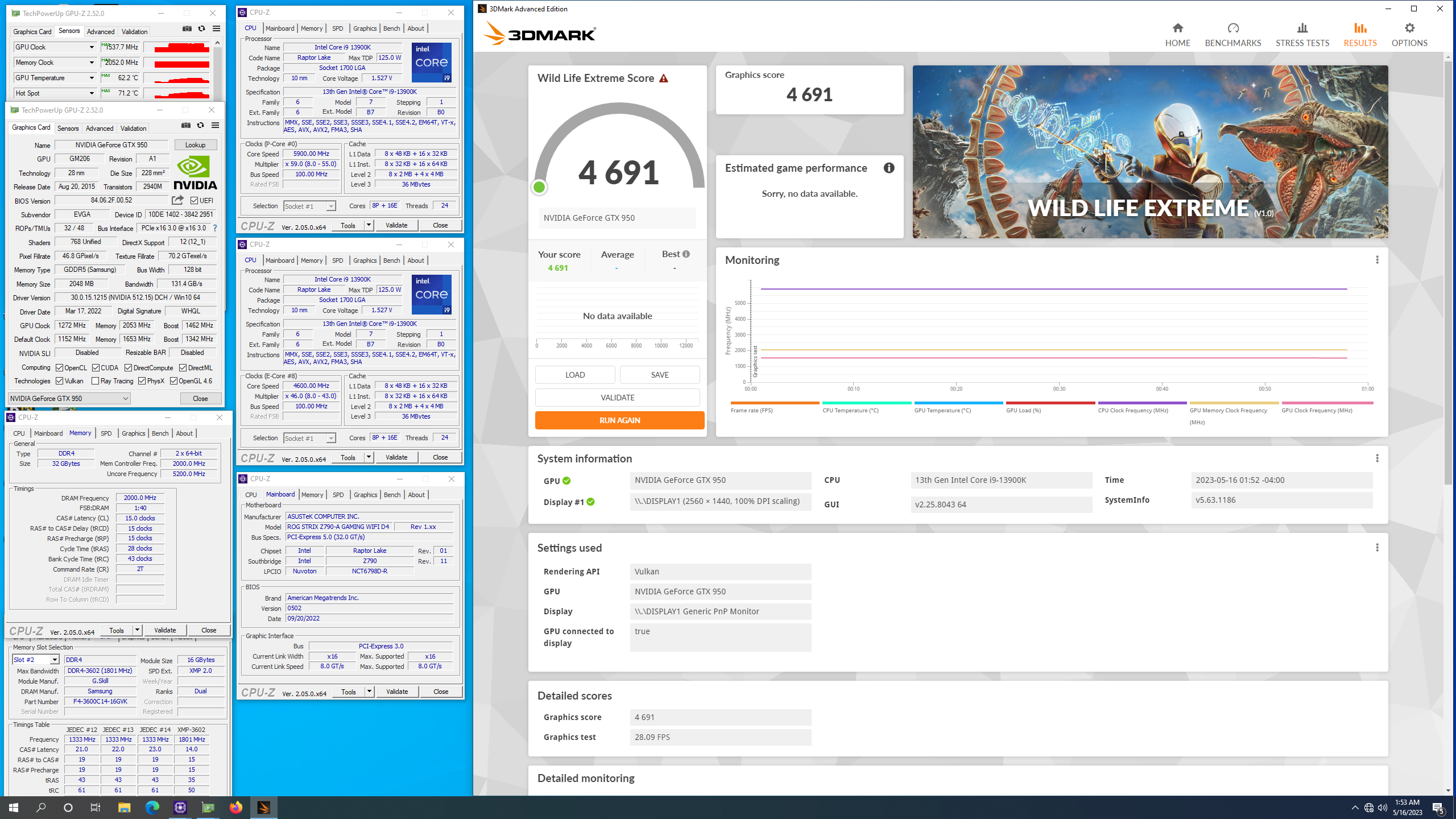Open 3DMark BENCHMARKS section
Screen dimensions: 1456x819
coord(1232,35)
